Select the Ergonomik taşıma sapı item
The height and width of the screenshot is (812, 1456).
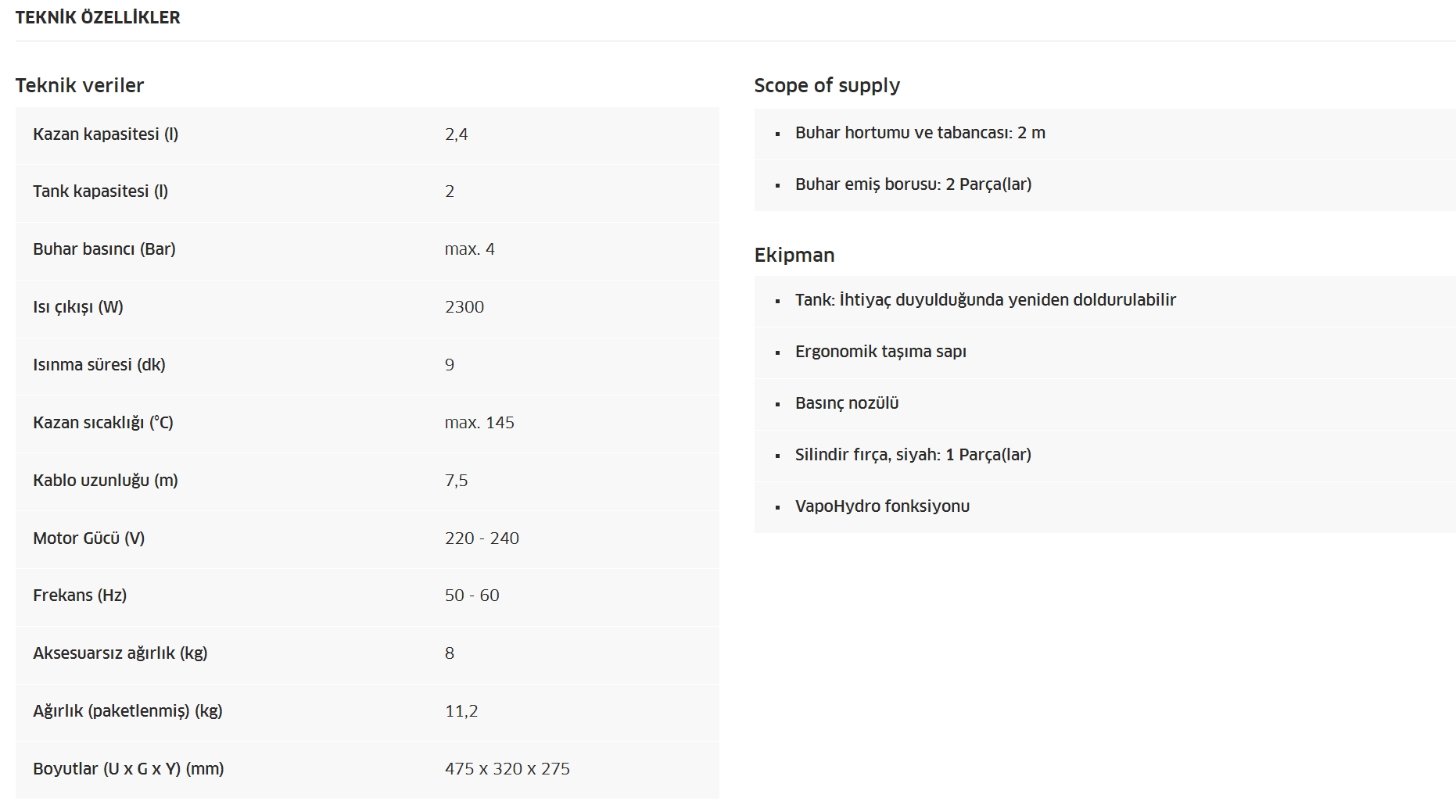(880, 352)
